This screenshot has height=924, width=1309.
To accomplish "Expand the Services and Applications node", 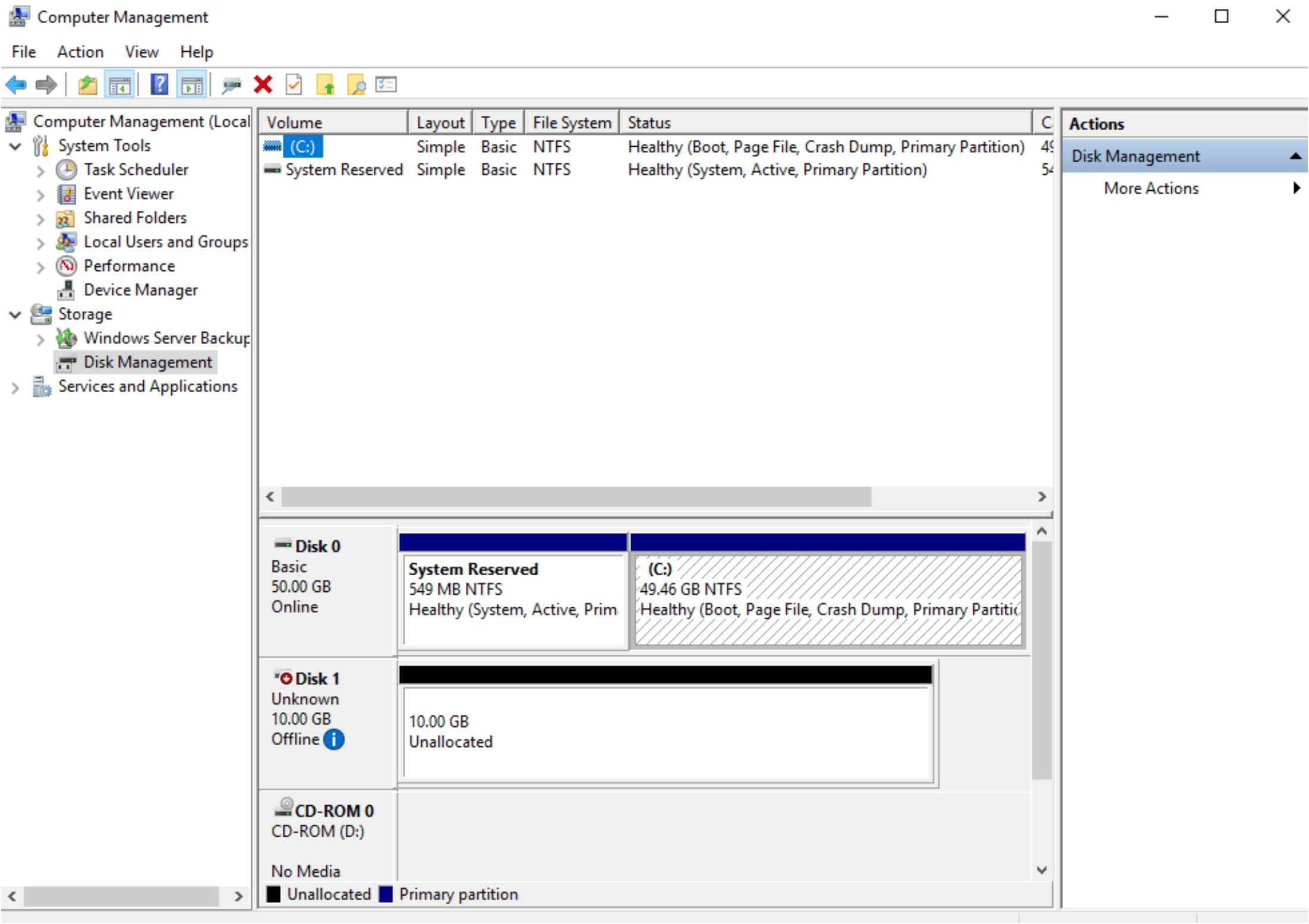I will [16, 387].
